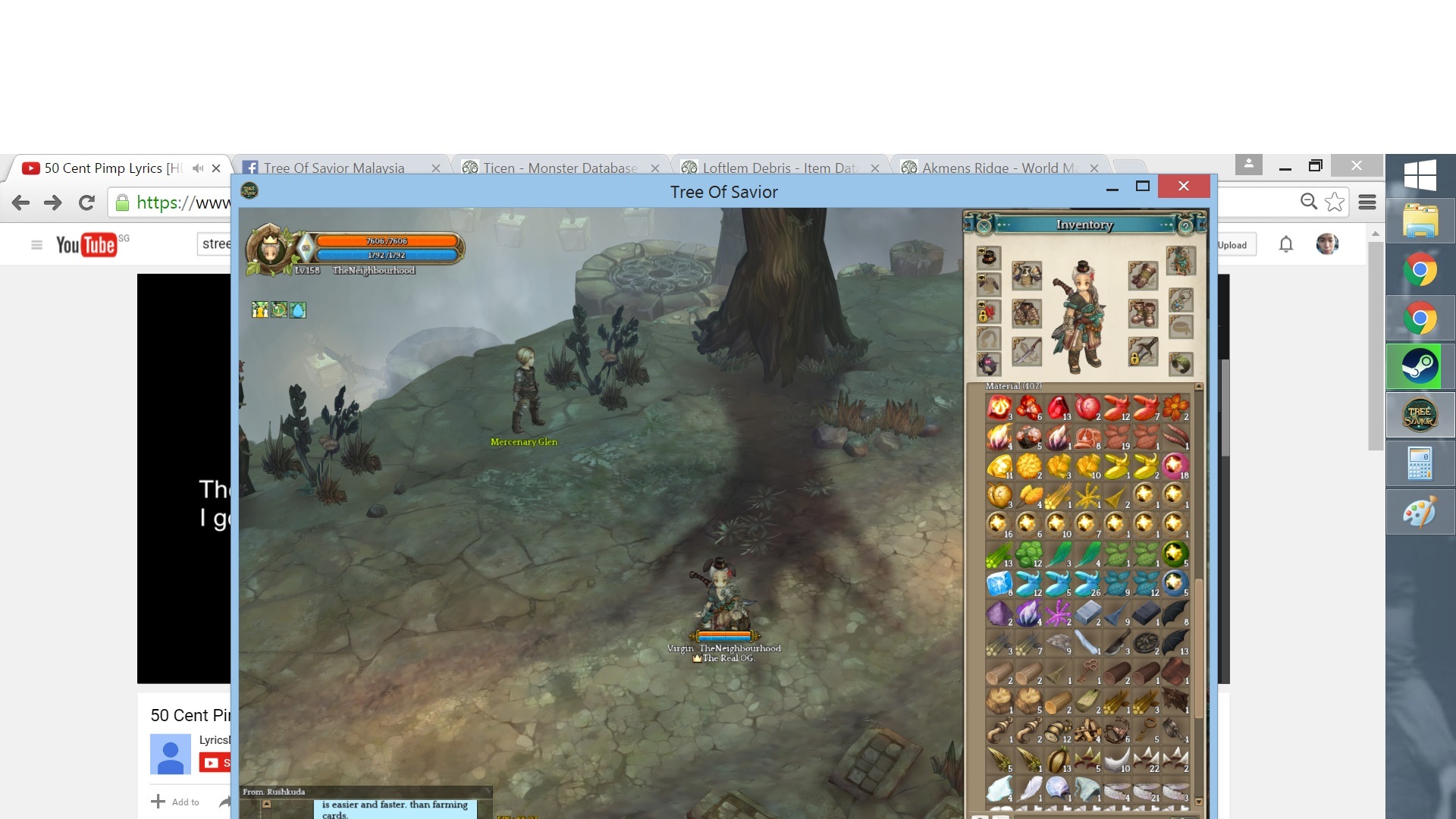Screen dimensions: 1456x819
Task: Click the top hat equipment slot
Action: pyautogui.click(x=990, y=260)
